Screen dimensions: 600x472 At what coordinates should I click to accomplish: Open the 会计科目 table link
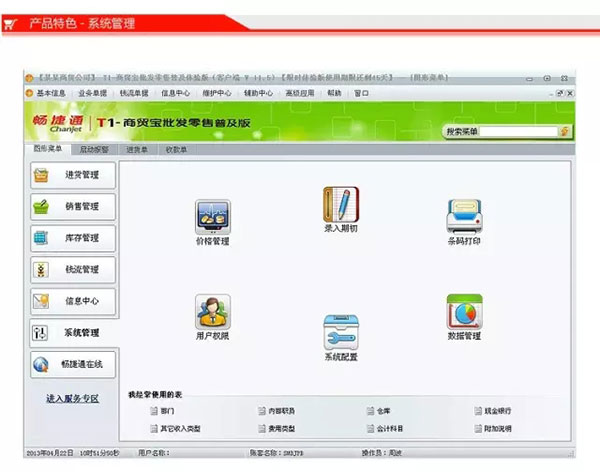click(x=390, y=428)
